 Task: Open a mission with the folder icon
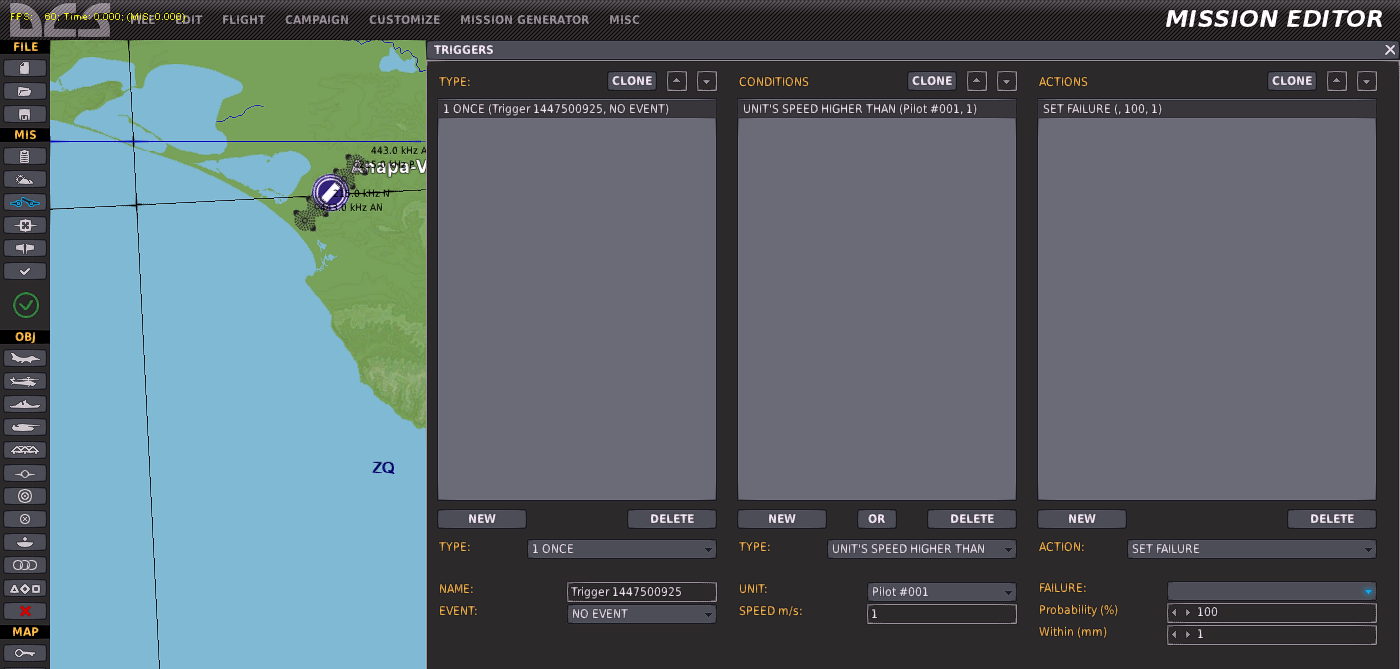pos(25,91)
